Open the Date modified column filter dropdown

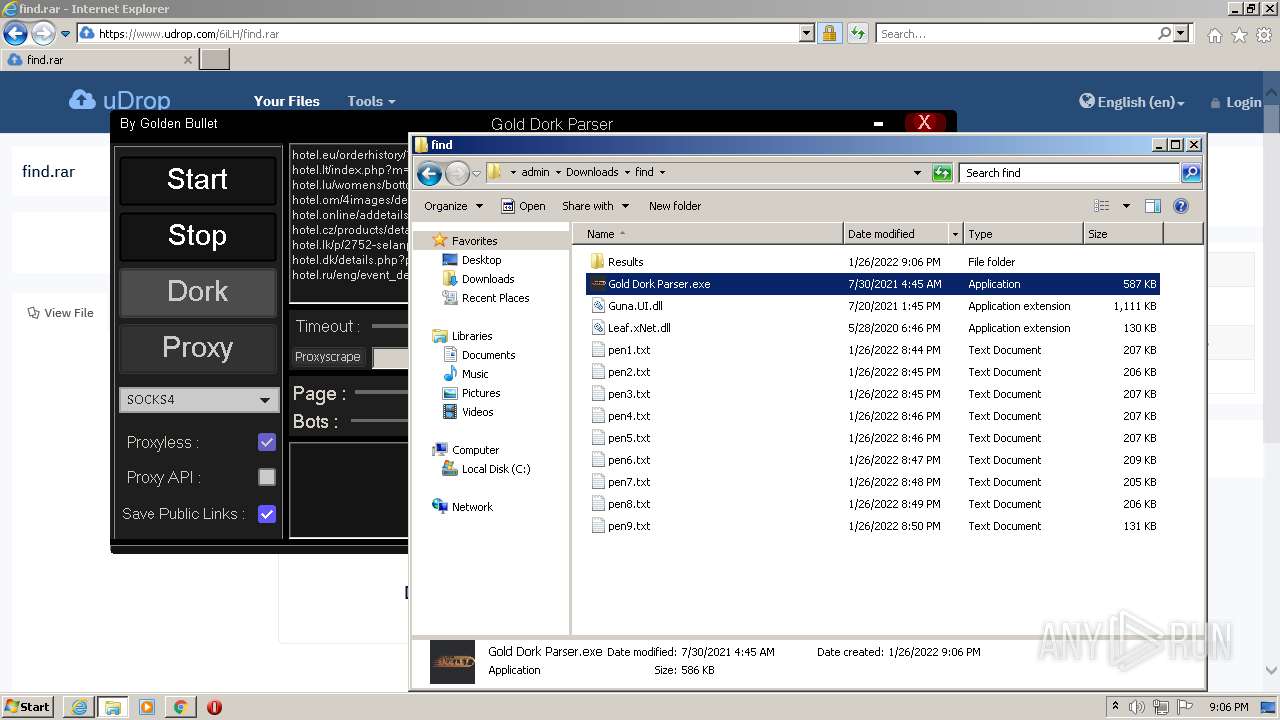(x=955, y=234)
